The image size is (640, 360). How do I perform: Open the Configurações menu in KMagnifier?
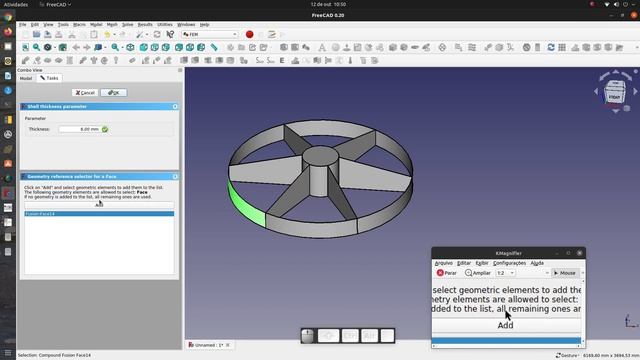pyautogui.click(x=509, y=263)
